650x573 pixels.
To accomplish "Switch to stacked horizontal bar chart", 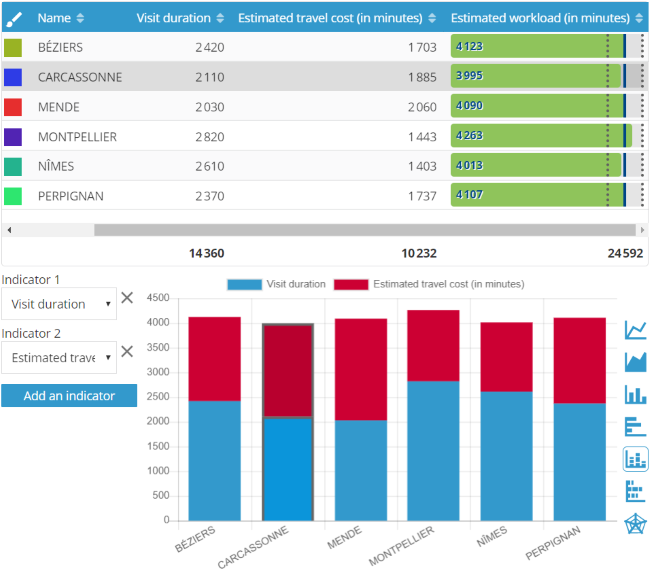I will click(635, 491).
